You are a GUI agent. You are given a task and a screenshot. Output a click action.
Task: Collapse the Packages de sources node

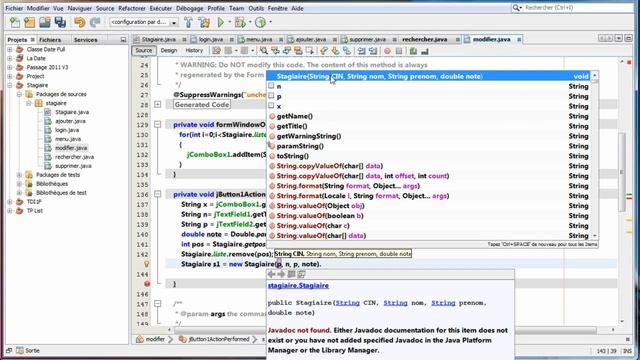(19, 94)
